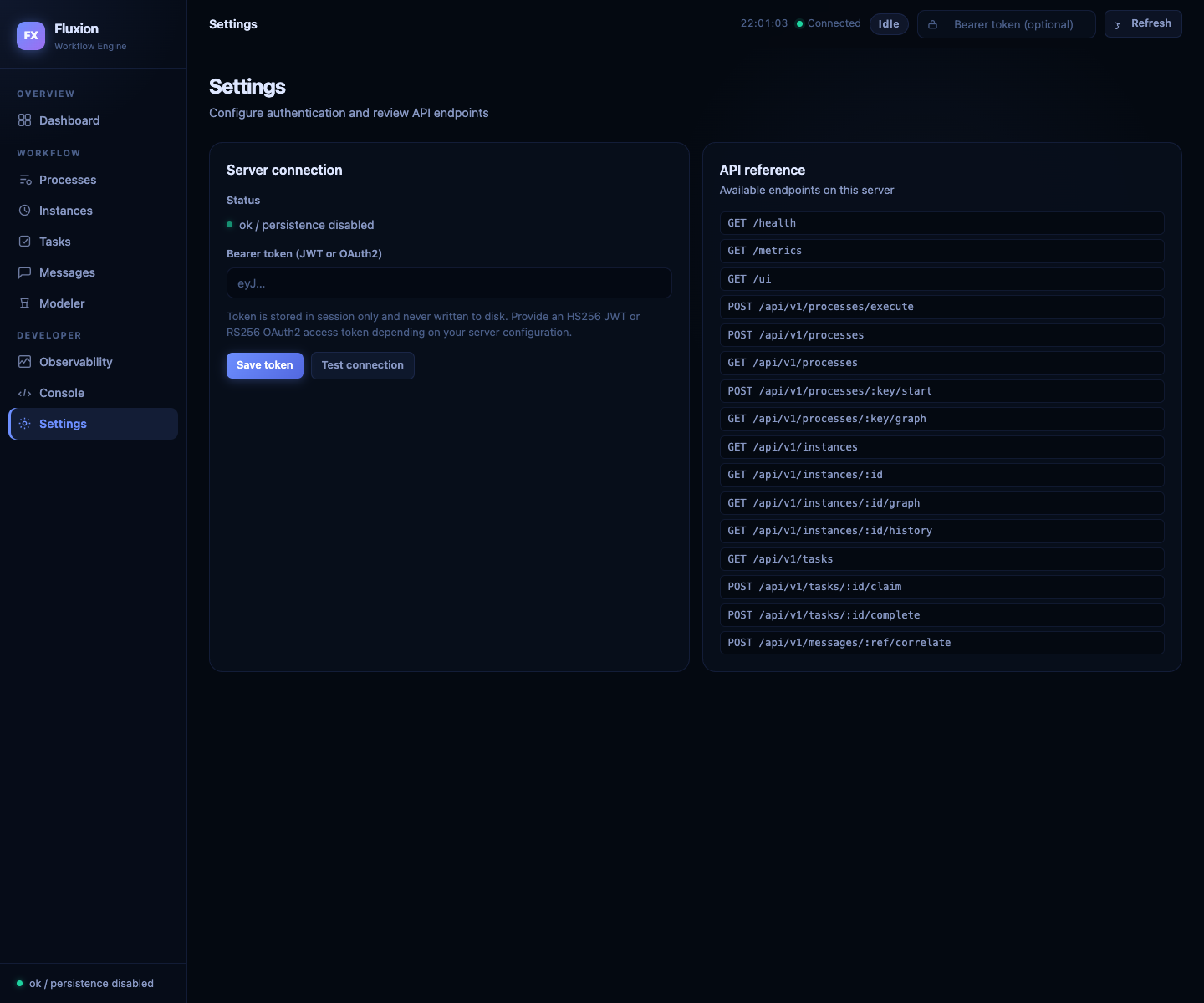Navigate to Tasks
The image size is (1204, 1003).
click(94, 242)
